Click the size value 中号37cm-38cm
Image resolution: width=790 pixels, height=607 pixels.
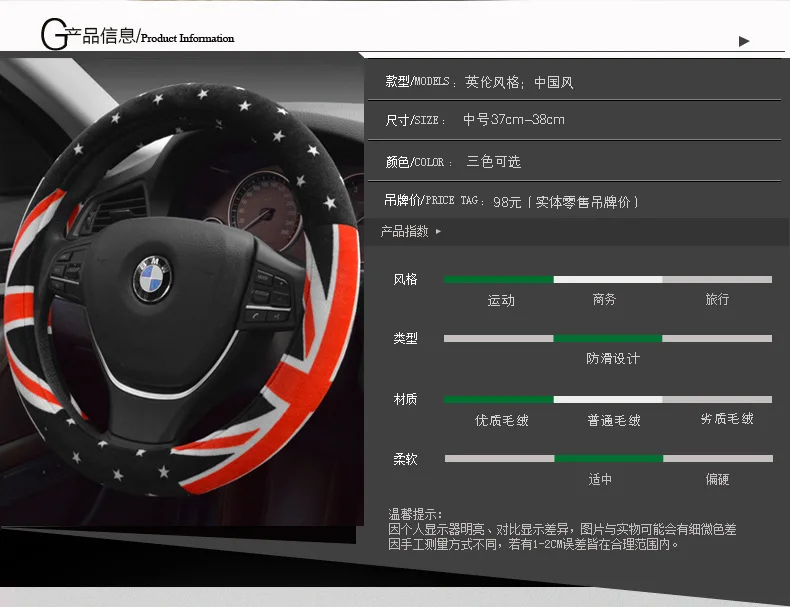pos(514,120)
